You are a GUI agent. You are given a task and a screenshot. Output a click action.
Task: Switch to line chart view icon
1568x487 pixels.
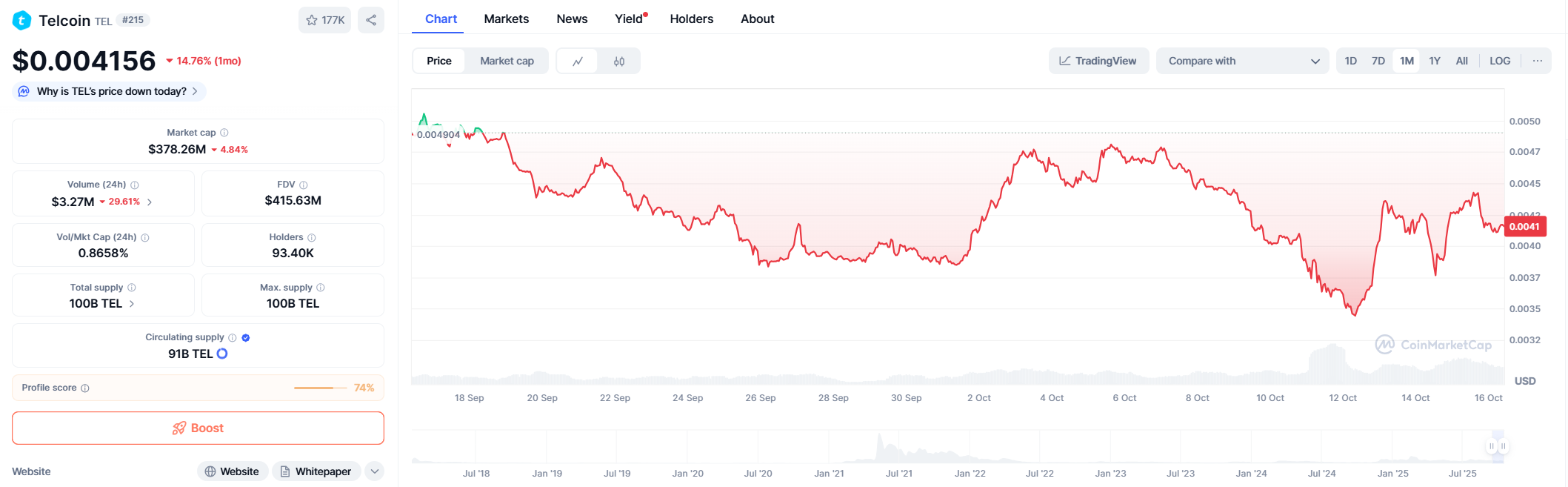pos(578,62)
